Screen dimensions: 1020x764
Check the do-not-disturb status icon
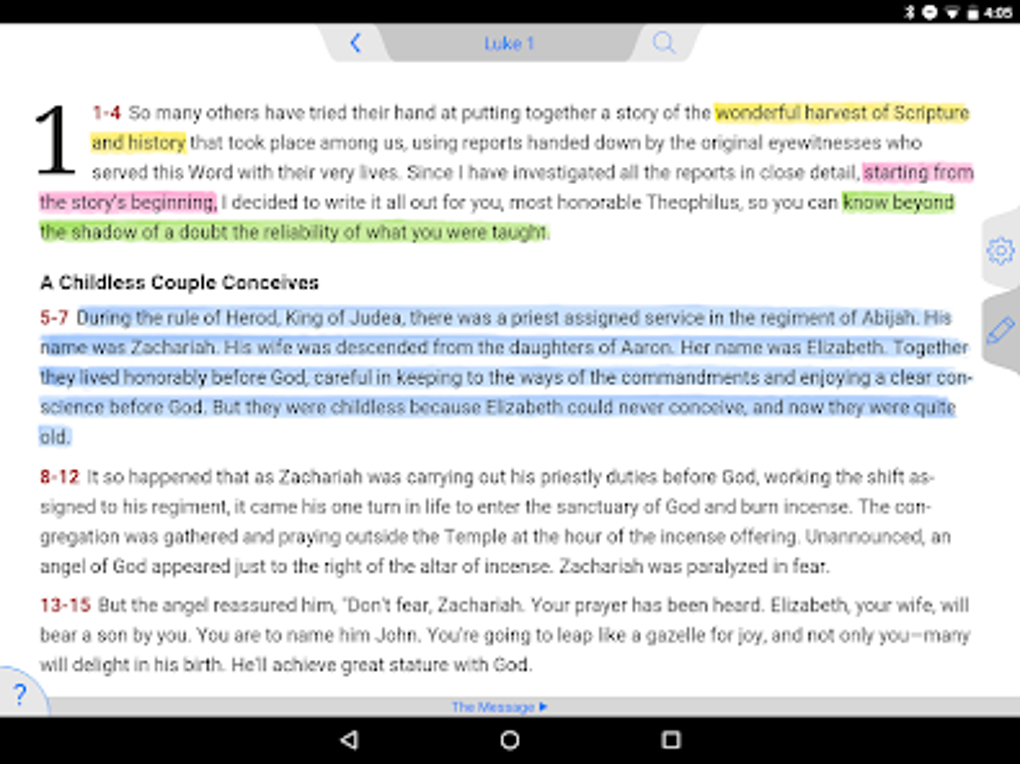pyautogui.click(x=930, y=12)
